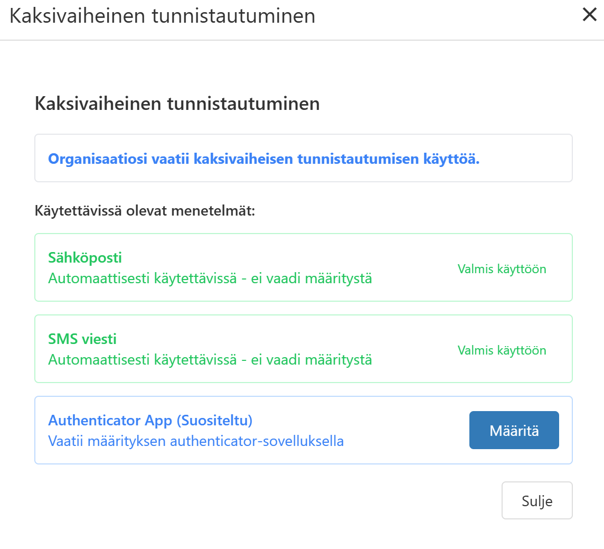Click the blank area of the header bar
This screenshot has width=604, height=549.
click(450, 16)
